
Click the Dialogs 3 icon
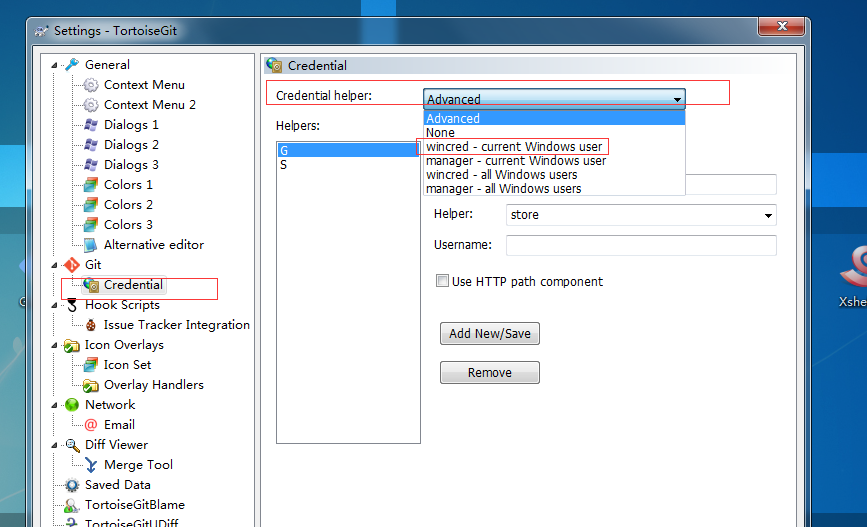click(91, 165)
